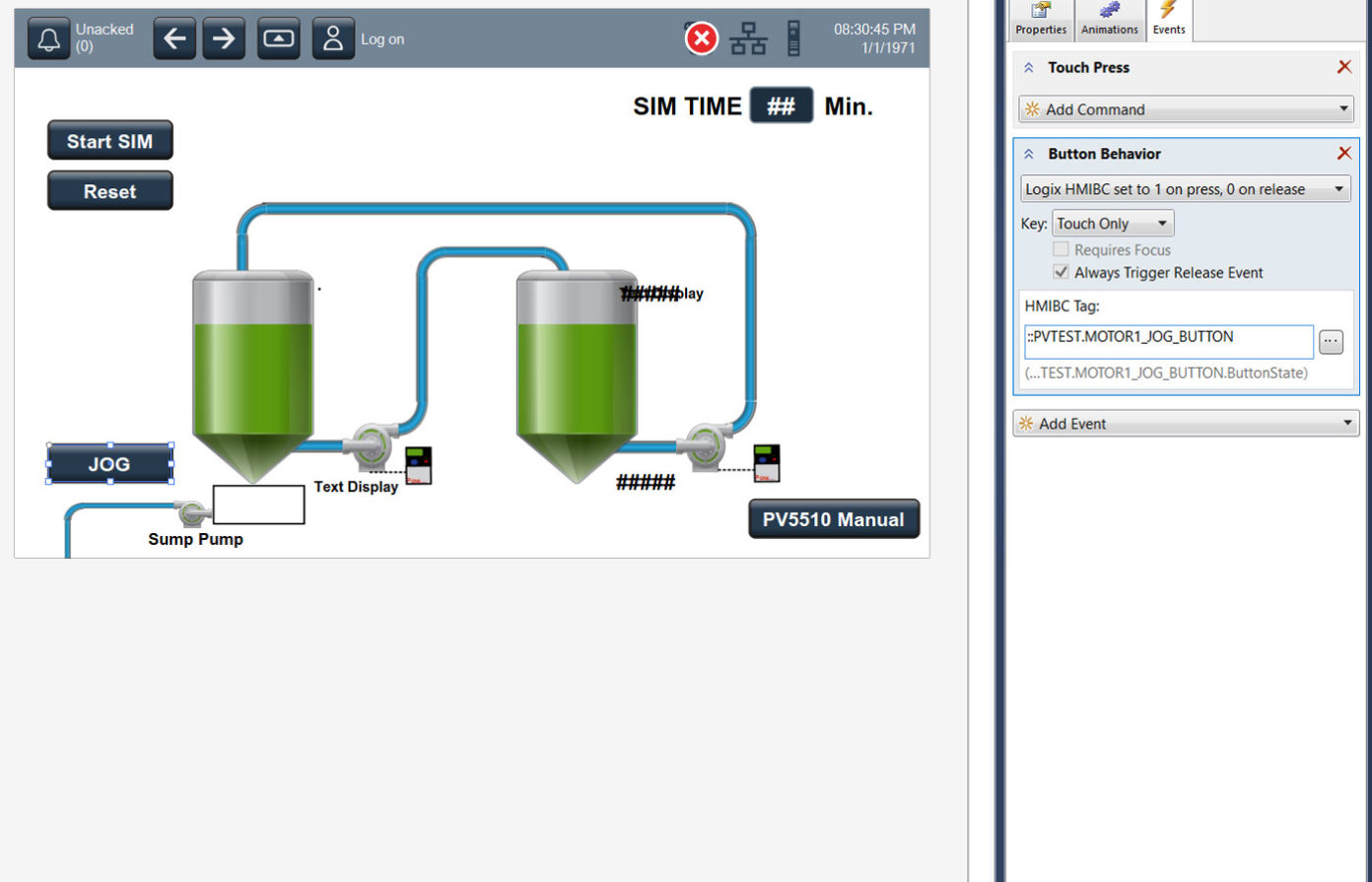Select the navigate back arrow icon
The width and height of the screenshot is (1372, 882).
[x=174, y=38]
